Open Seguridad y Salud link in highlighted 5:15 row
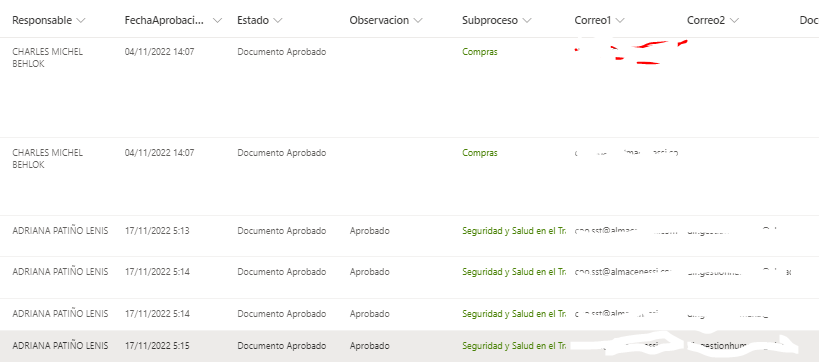The image size is (819, 362). pos(514,346)
